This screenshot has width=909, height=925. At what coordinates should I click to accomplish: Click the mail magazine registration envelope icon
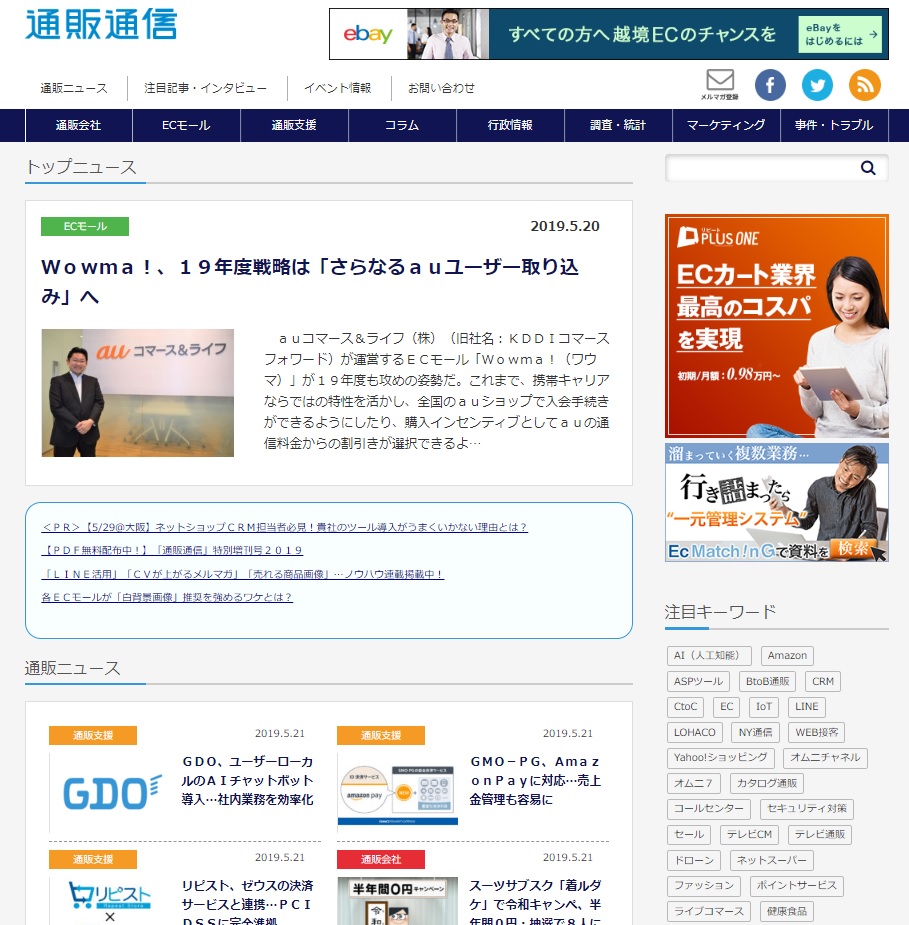pyautogui.click(x=720, y=84)
